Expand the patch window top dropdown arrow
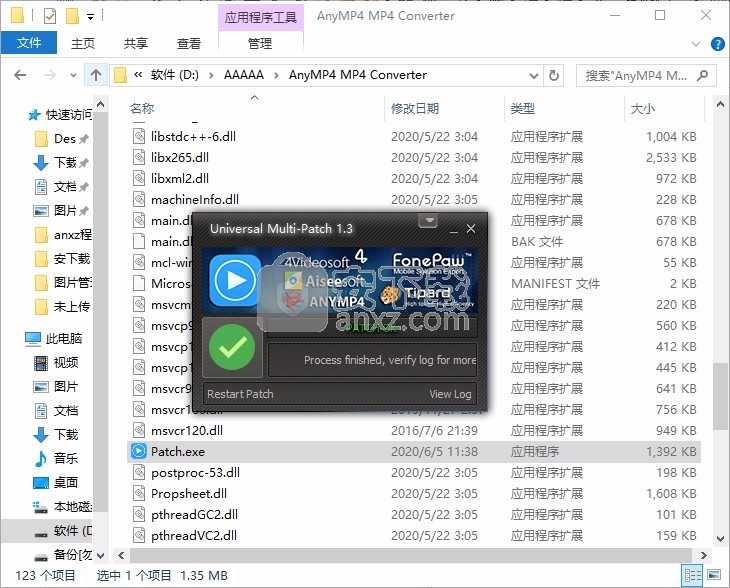This screenshot has height=588, width=730. tap(428, 220)
